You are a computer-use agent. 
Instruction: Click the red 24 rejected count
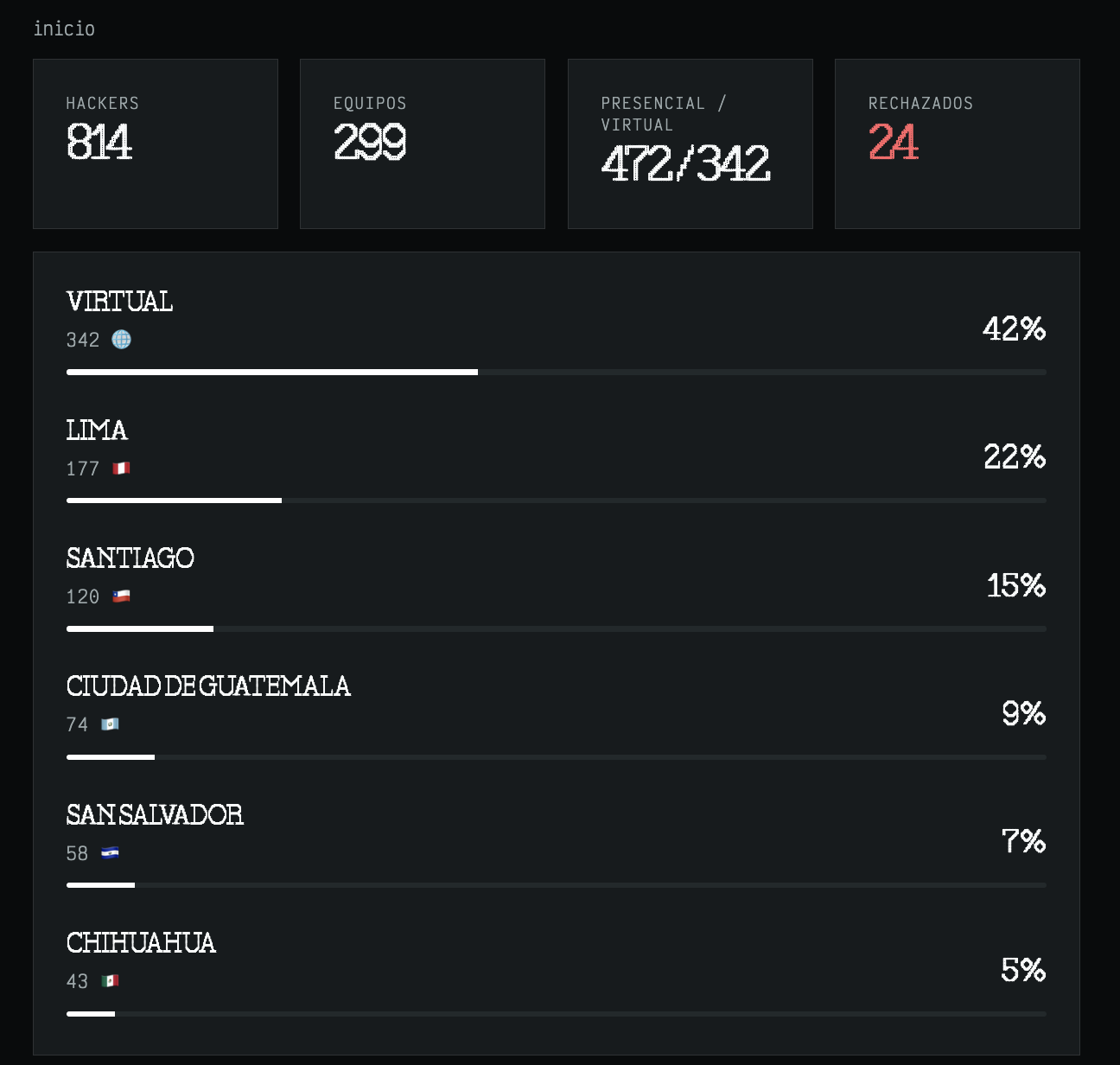[x=893, y=142]
